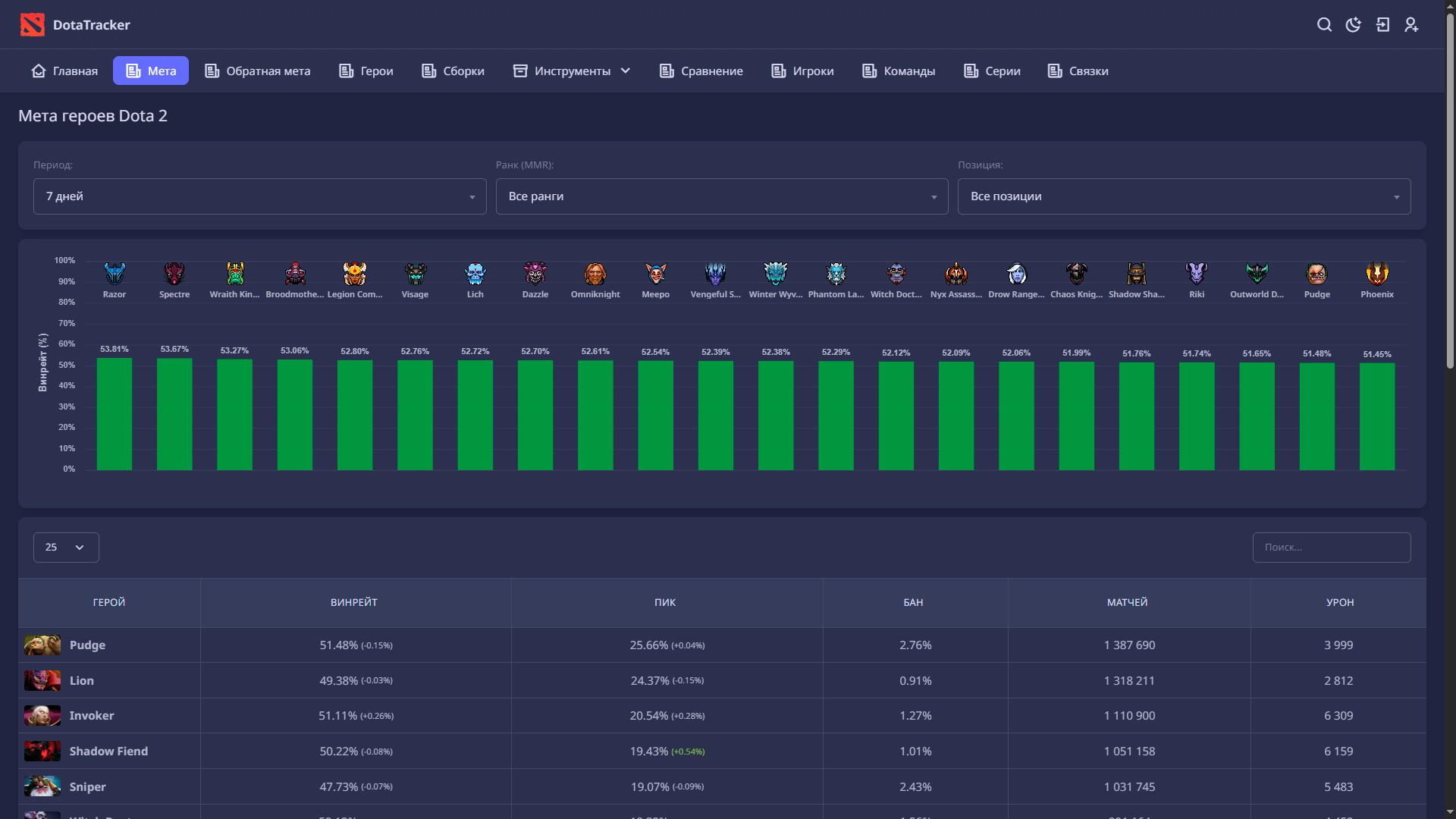
Task: Open the Позиция dropdown showing Все позиции
Action: click(1184, 196)
